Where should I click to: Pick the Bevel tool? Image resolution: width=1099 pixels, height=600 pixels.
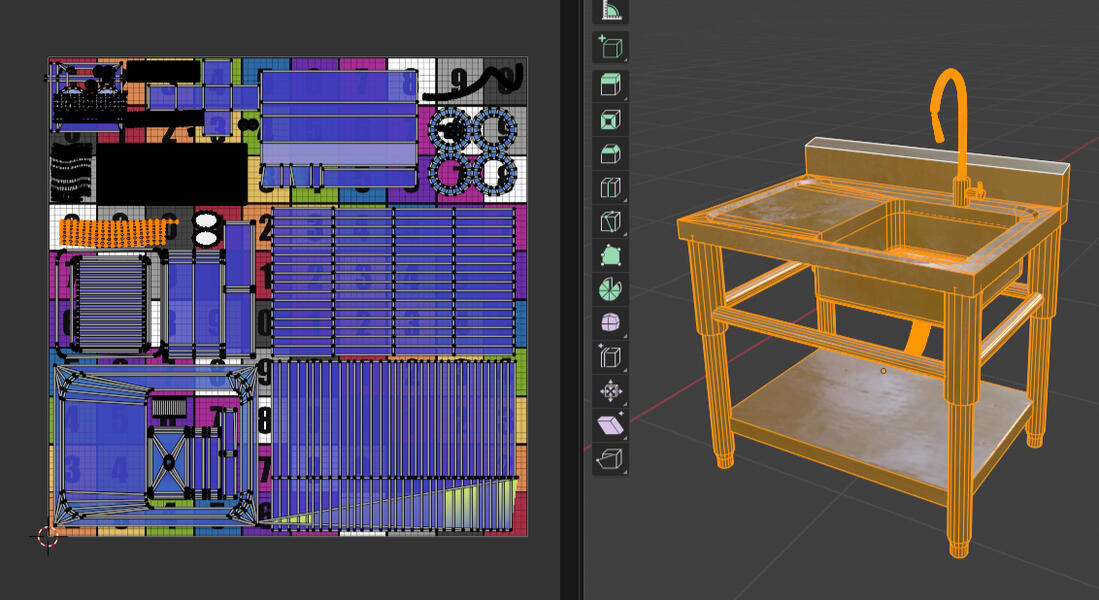pyautogui.click(x=610, y=154)
